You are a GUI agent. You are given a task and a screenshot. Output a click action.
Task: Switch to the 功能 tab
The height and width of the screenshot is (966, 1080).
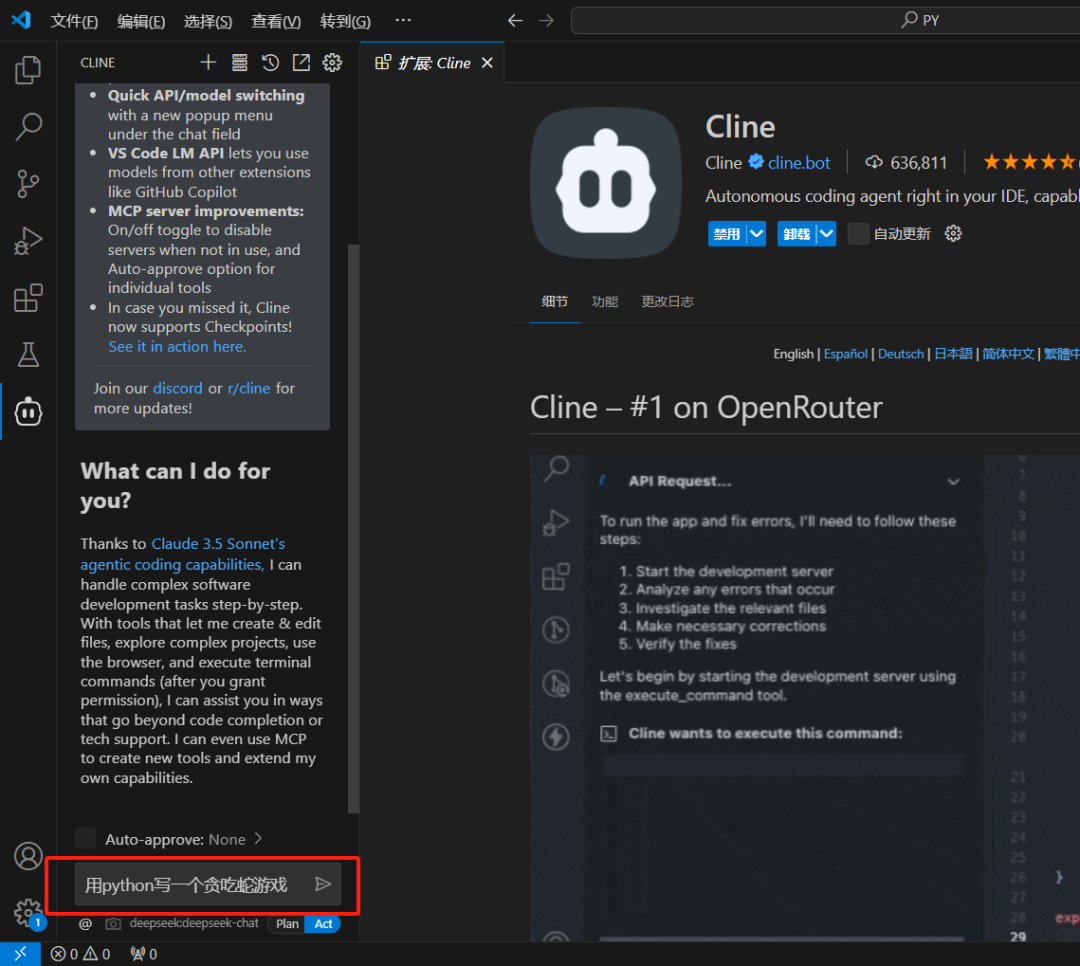tap(604, 302)
